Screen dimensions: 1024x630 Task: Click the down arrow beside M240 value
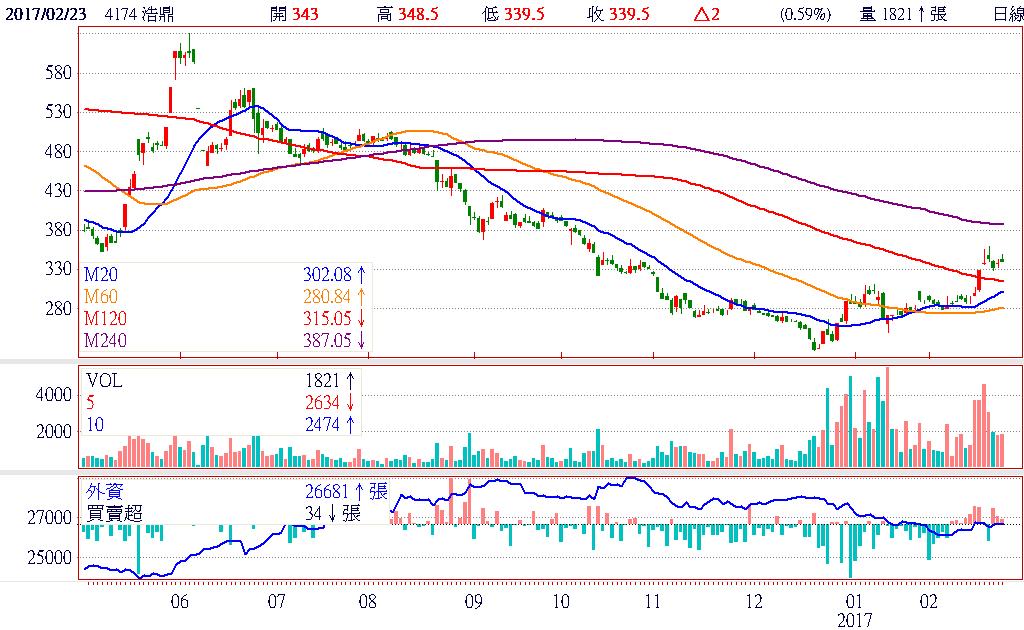361,341
